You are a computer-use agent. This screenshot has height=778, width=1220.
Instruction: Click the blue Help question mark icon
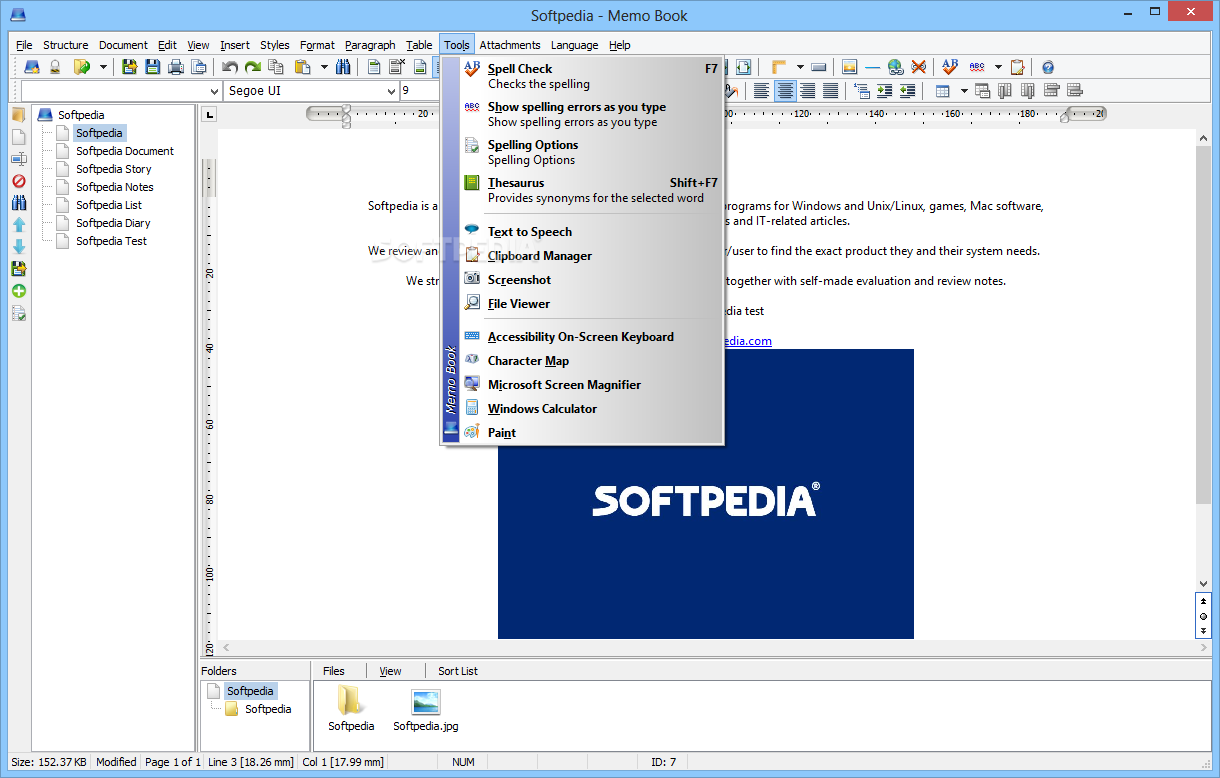pyautogui.click(x=1048, y=68)
